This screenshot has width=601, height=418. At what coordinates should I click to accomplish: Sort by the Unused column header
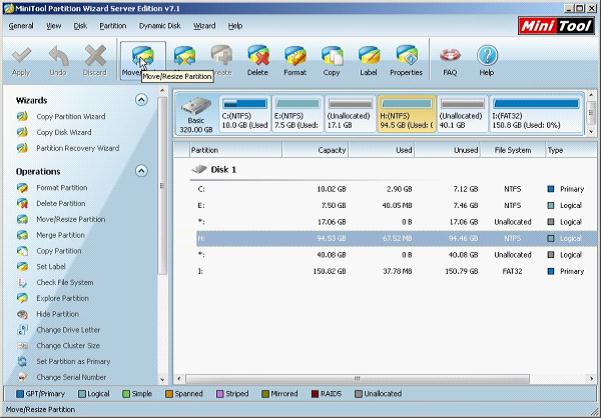(x=447, y=150)
